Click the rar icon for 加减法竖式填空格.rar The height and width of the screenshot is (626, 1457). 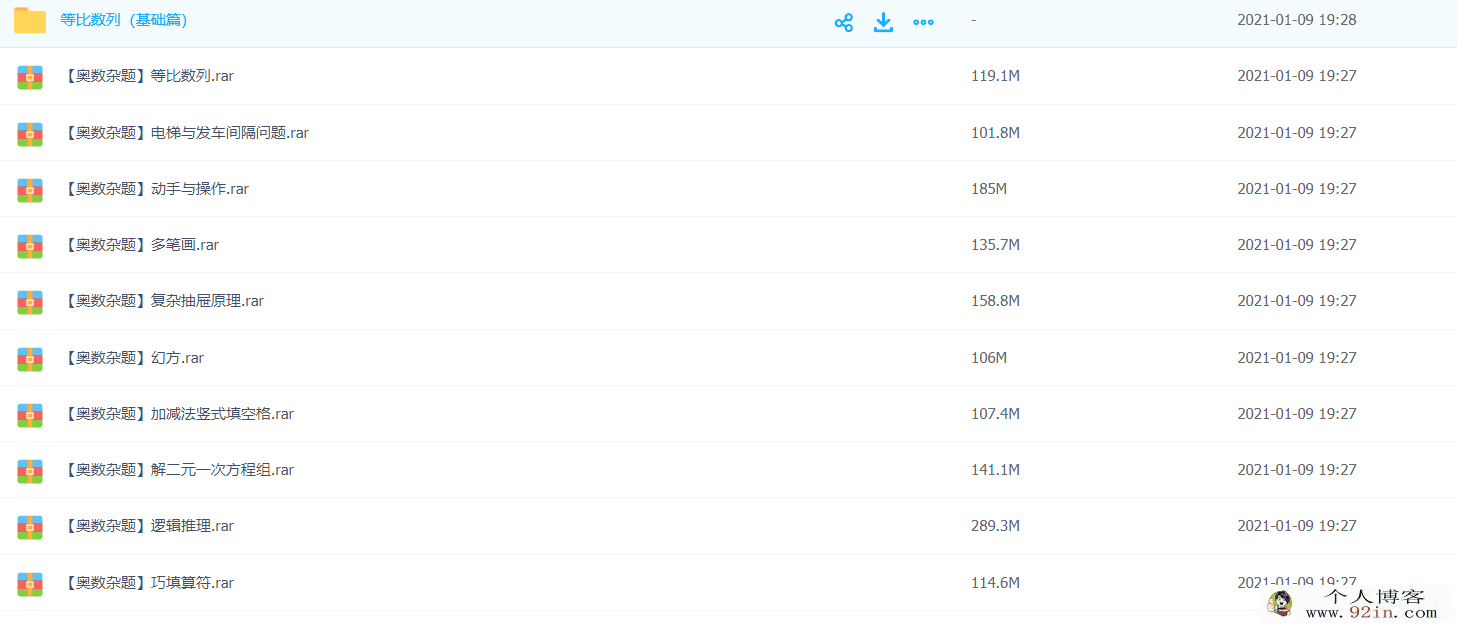point(30,415)
